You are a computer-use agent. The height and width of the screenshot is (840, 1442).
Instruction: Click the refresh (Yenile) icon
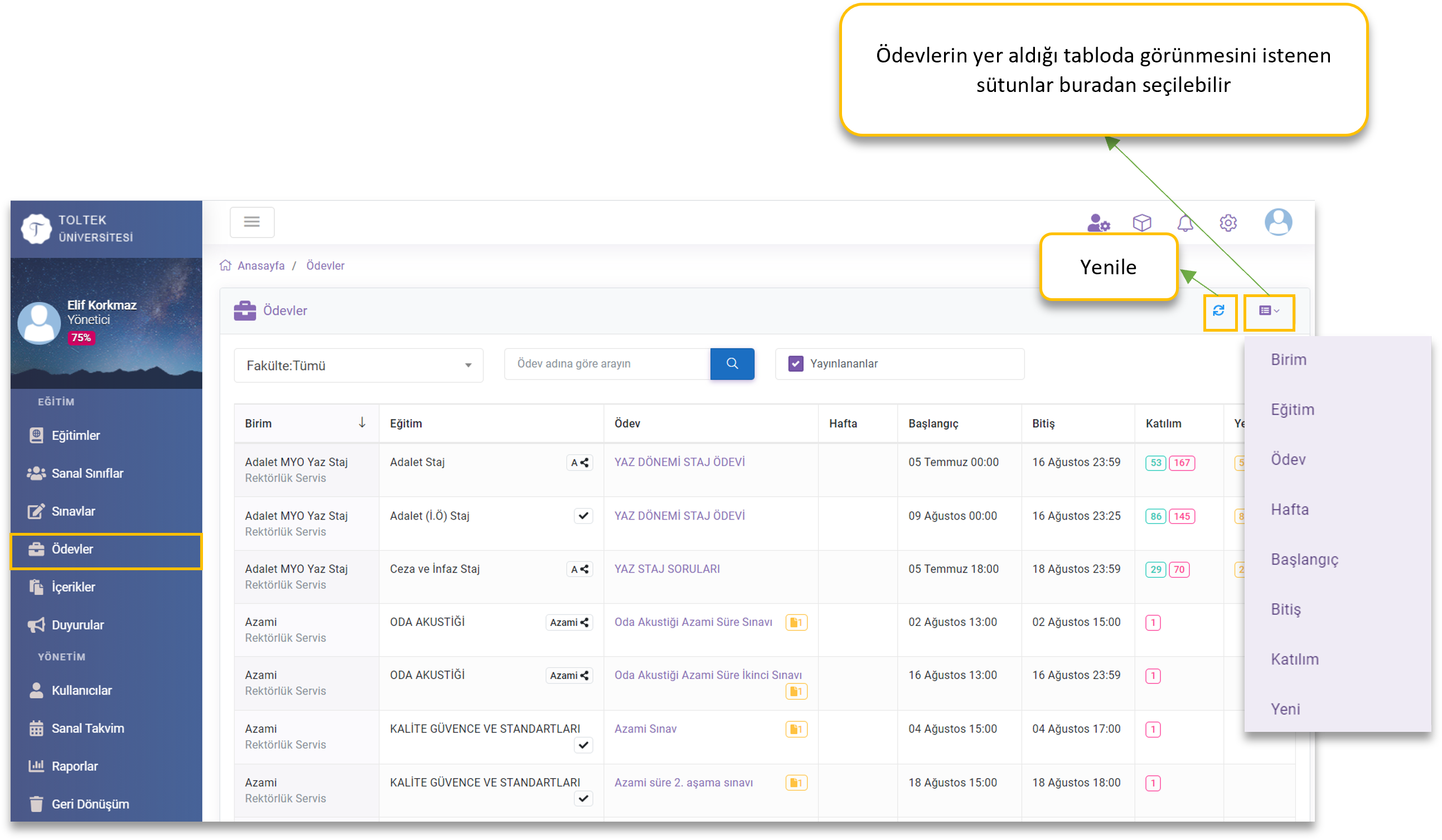pos(1218,310)
